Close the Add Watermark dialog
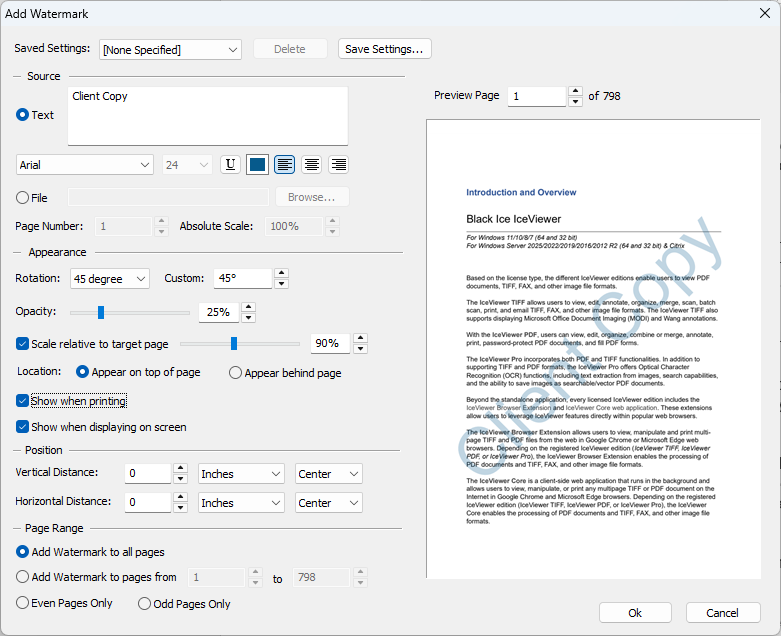The width and height of the screenshot is (781, 636). [765, 13]
